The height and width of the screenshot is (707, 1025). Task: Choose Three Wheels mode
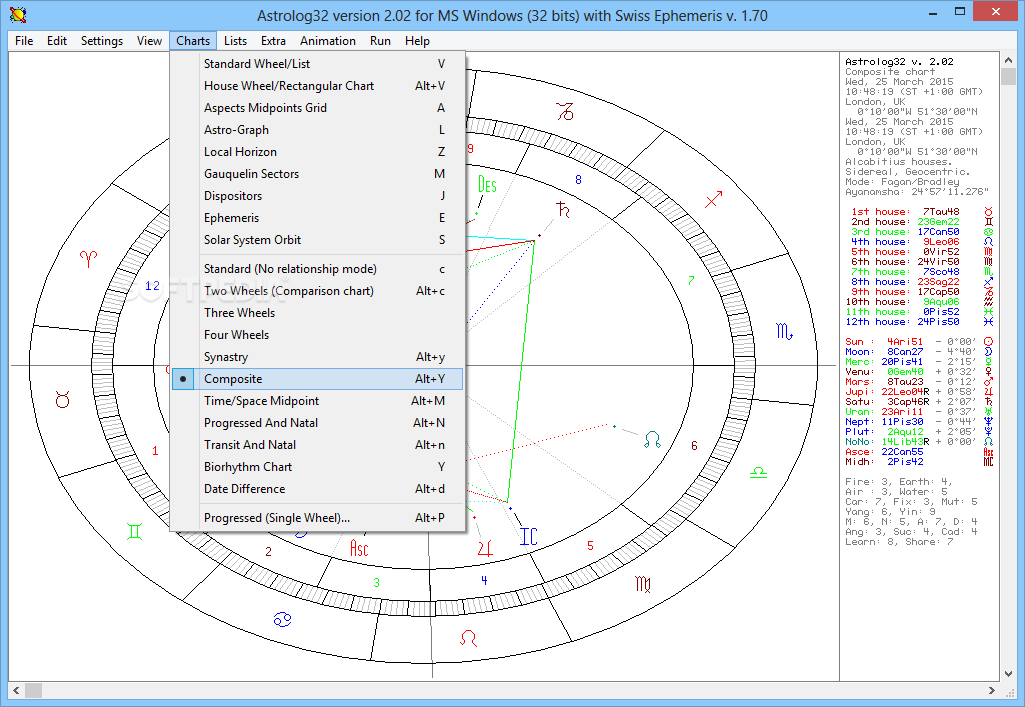pos(317,313)
